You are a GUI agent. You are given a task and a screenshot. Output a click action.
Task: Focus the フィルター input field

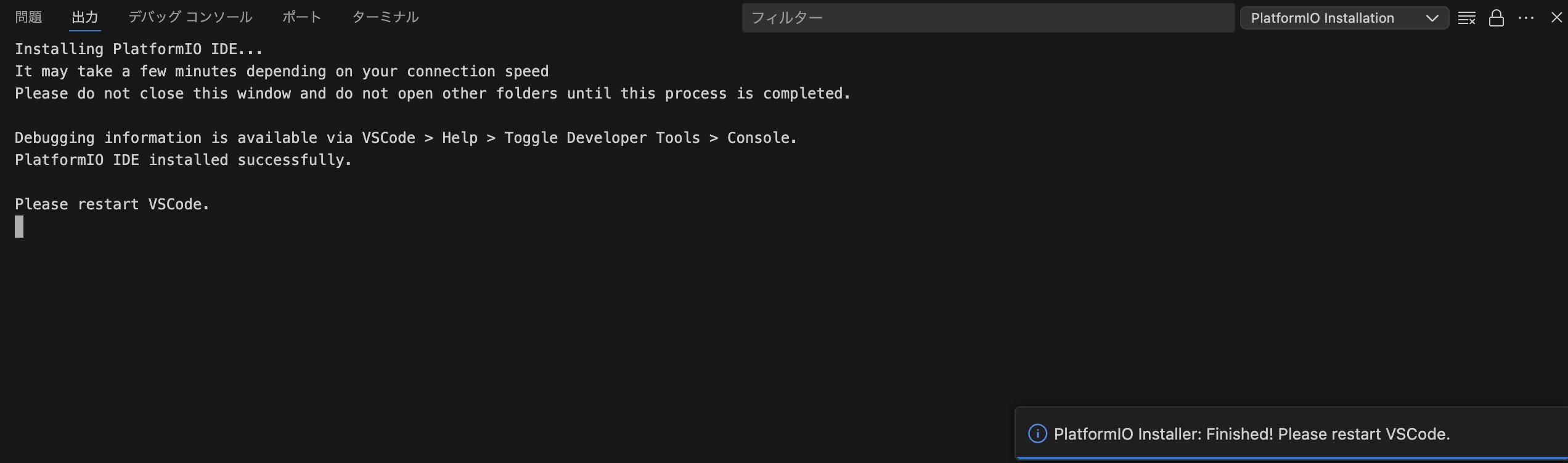[988, 18]
